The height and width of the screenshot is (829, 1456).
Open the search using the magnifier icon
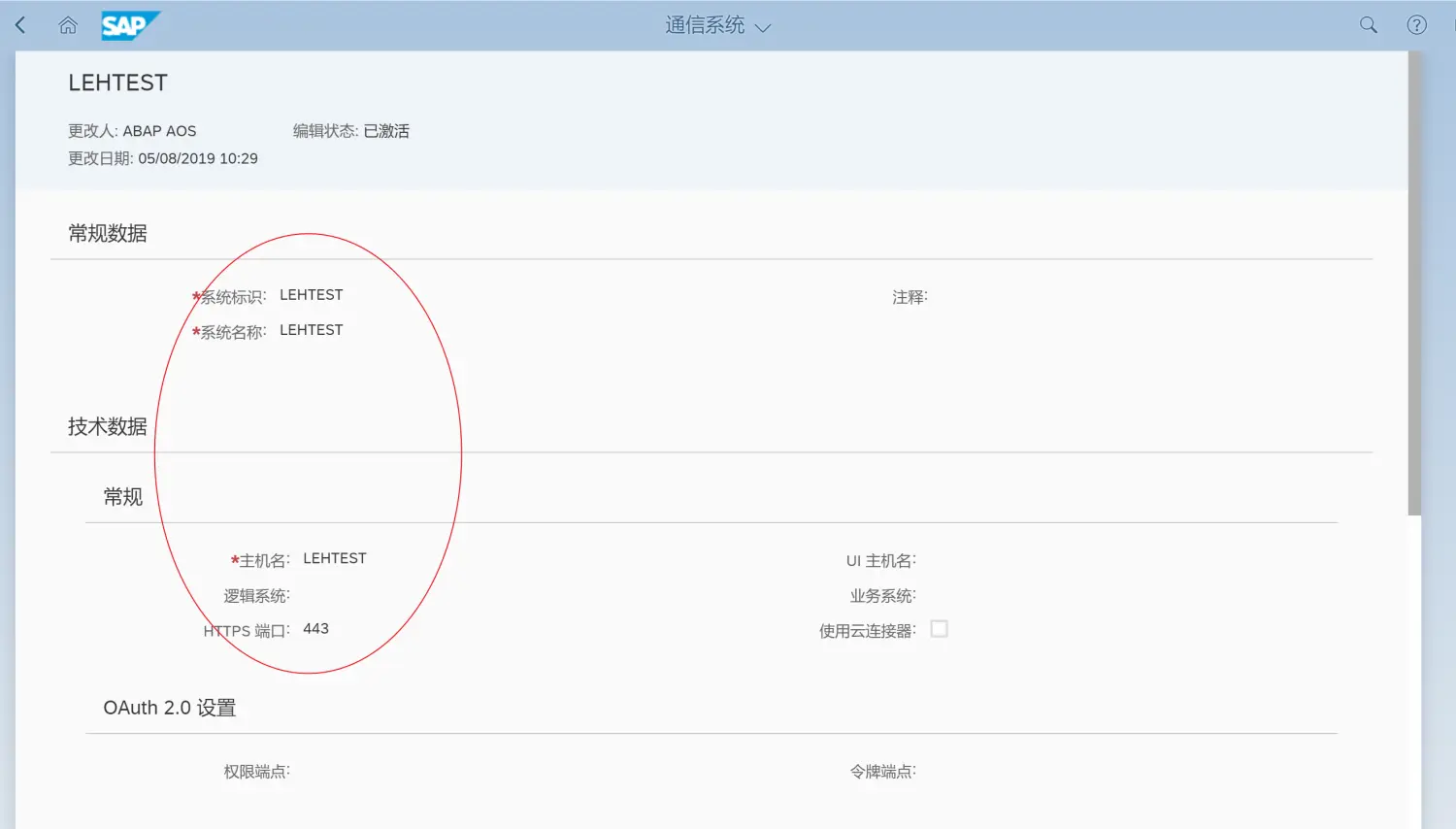tap(1368, 24)
